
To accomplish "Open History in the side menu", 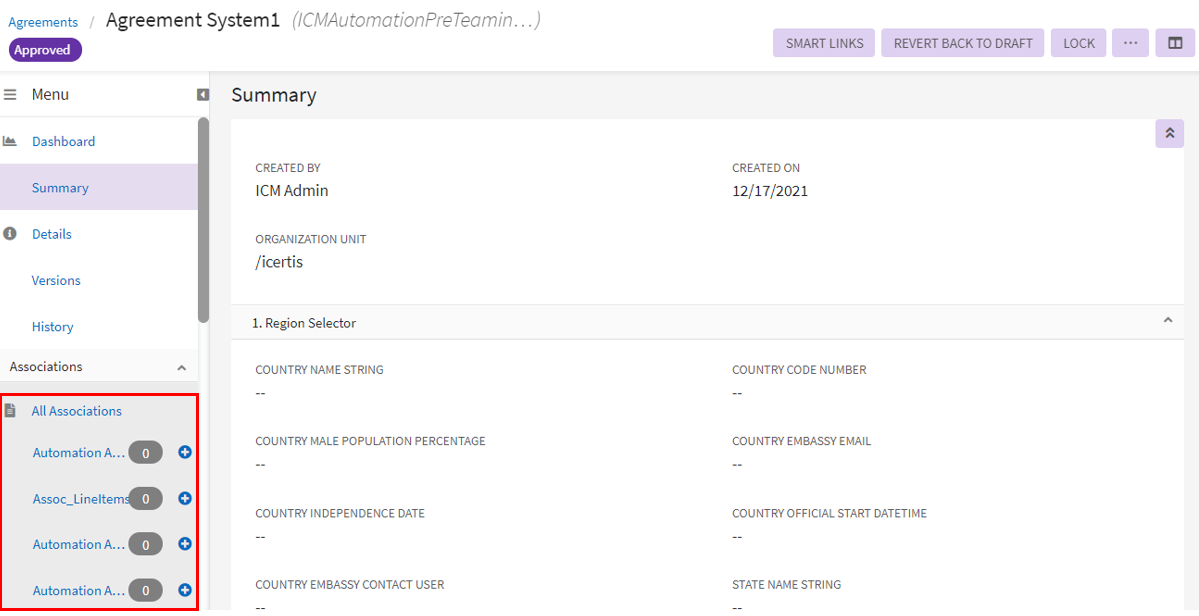I will (x=52, y=327).
